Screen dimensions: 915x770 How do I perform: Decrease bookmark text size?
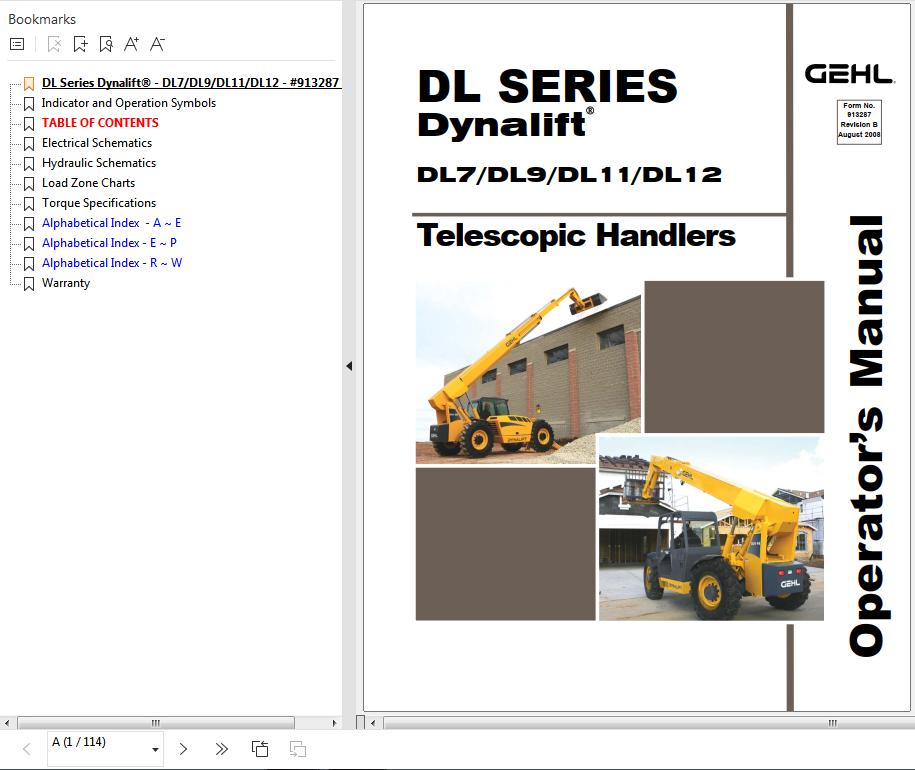click(x=157, y=44)
